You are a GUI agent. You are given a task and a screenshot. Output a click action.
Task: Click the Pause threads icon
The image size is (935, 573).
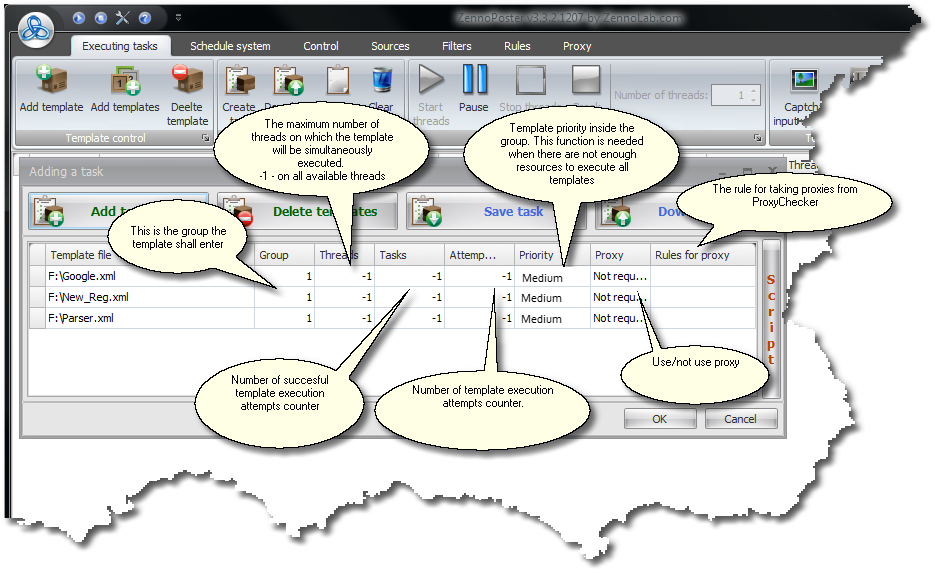point(474,81)
